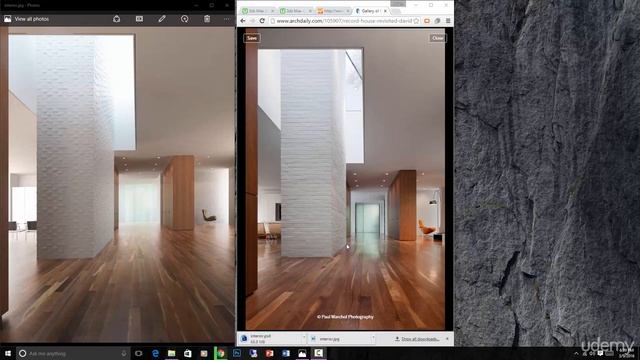Image resolution: width=640 pixels, height=360 pixels.
Task: Click the orange extension icon in Chrome
Action: tap(427, 21)
